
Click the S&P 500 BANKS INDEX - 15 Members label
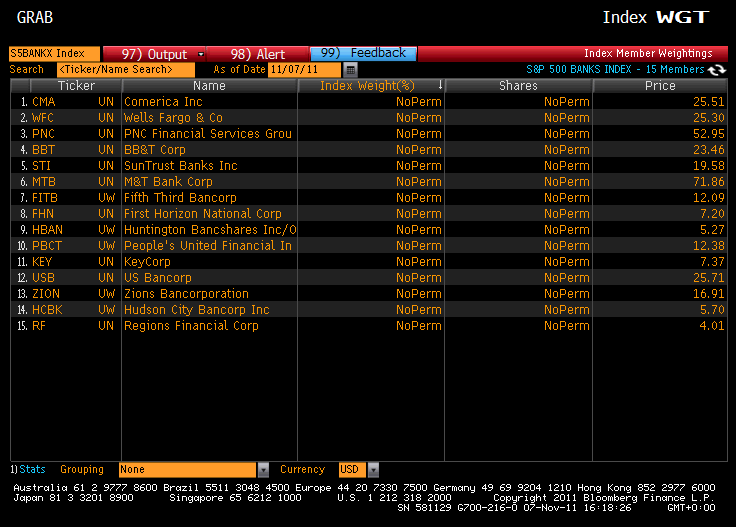click(x=615, y=69)
